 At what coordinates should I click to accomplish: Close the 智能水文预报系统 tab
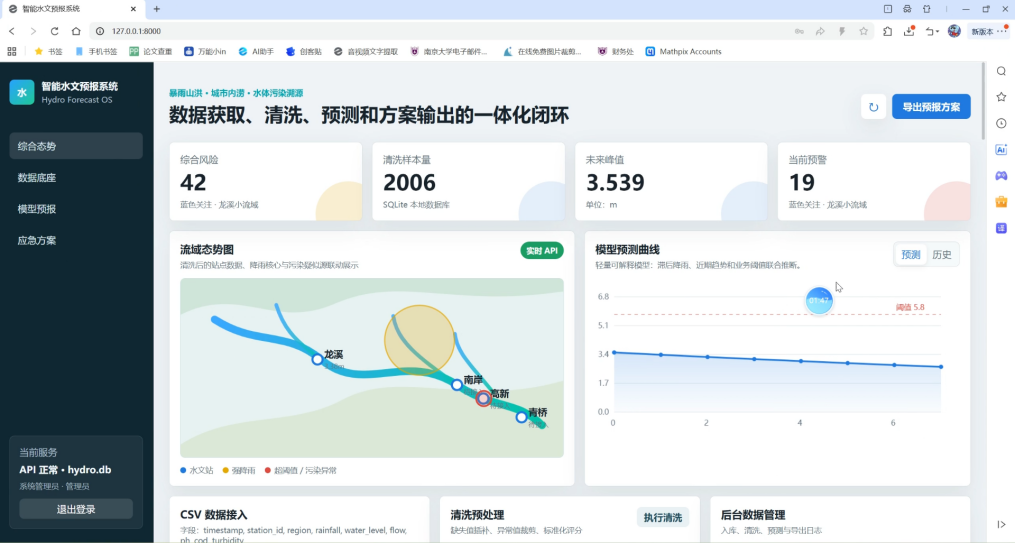(133, 9)
